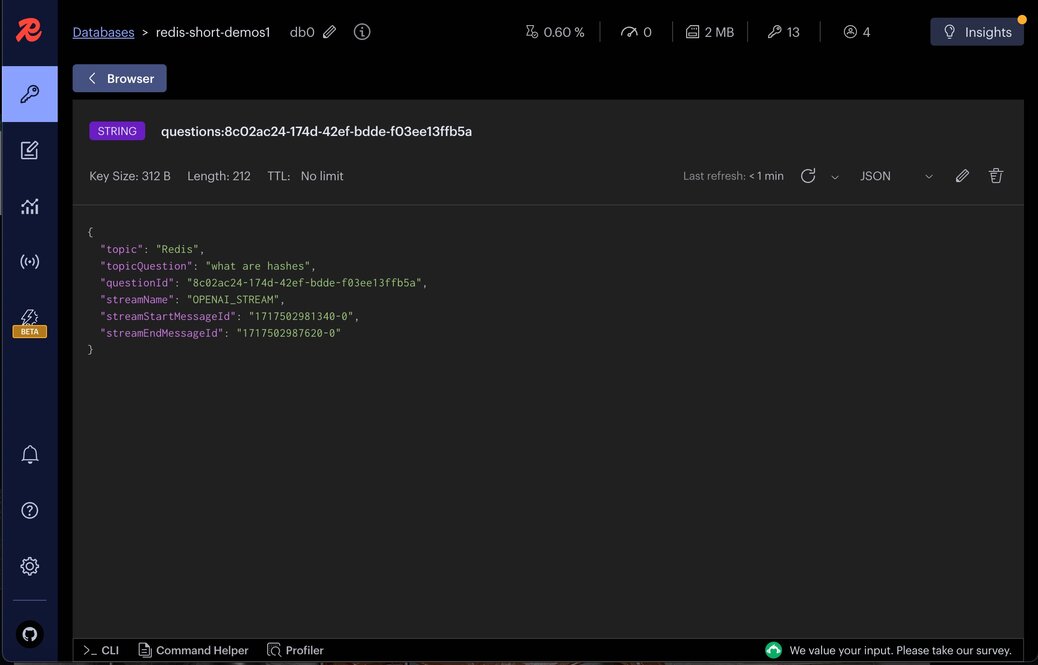This screenshot has height=665, width=1038.
Task: Open RedisInsight settings gear
Action: [29, 565]
